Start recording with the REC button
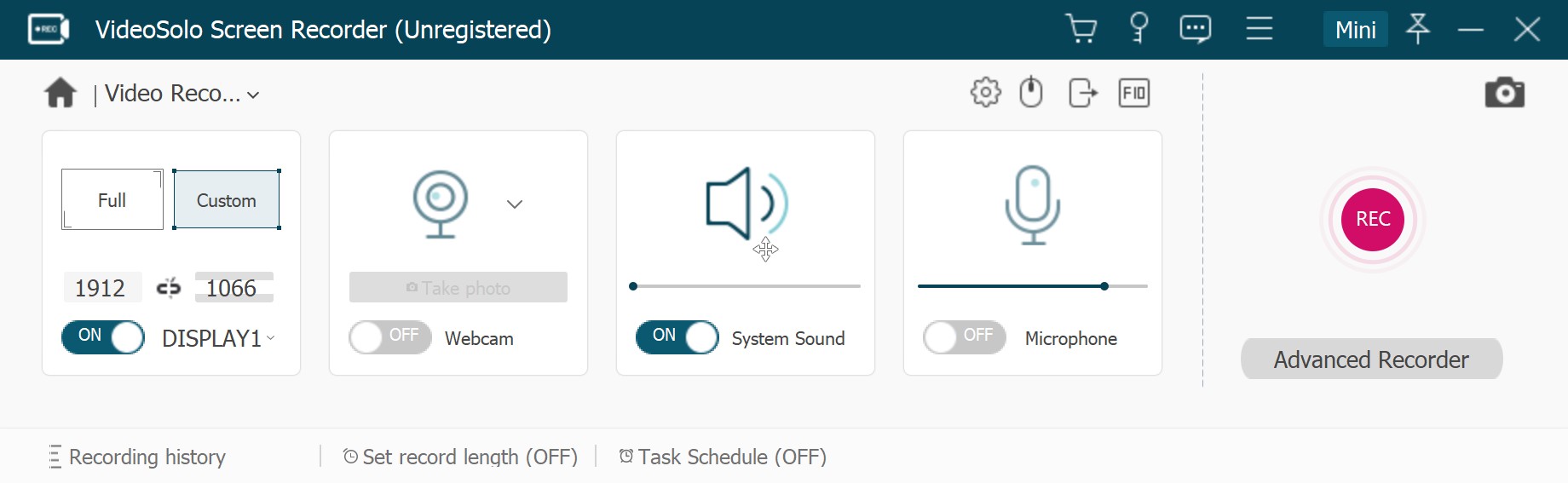1568x483 pixels. click(1372, 220)
